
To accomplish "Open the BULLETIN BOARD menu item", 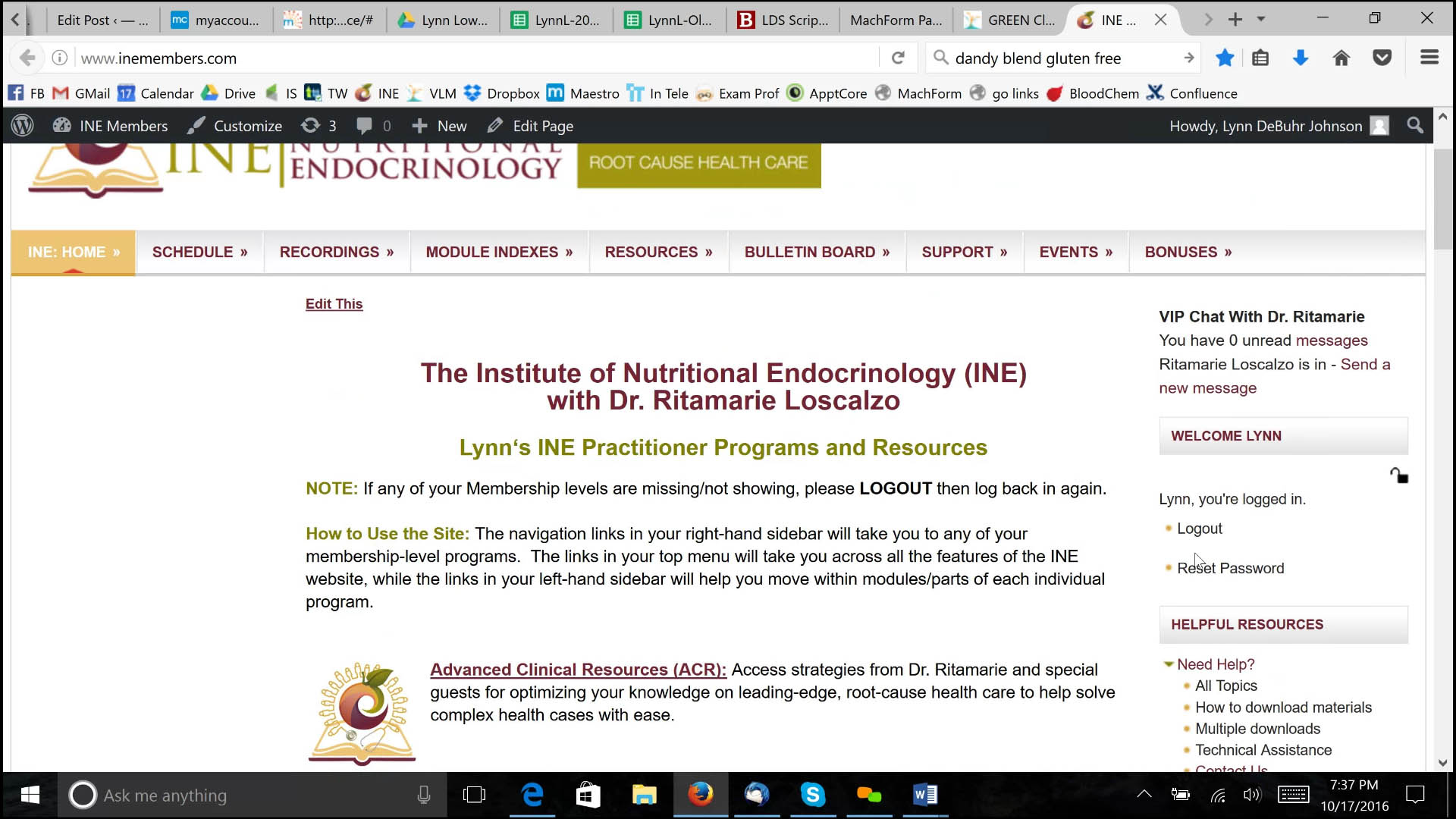I will coord(816,253).
